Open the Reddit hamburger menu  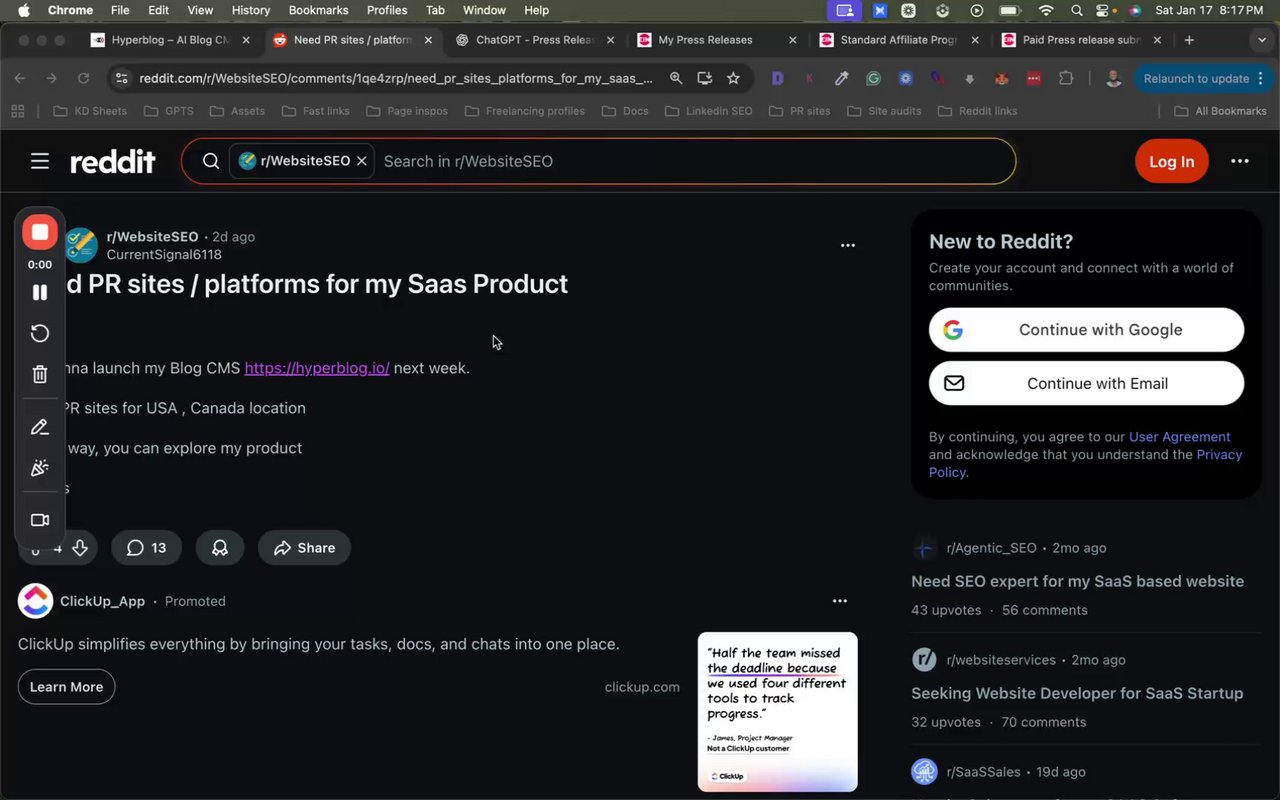[x=40, y=161]
